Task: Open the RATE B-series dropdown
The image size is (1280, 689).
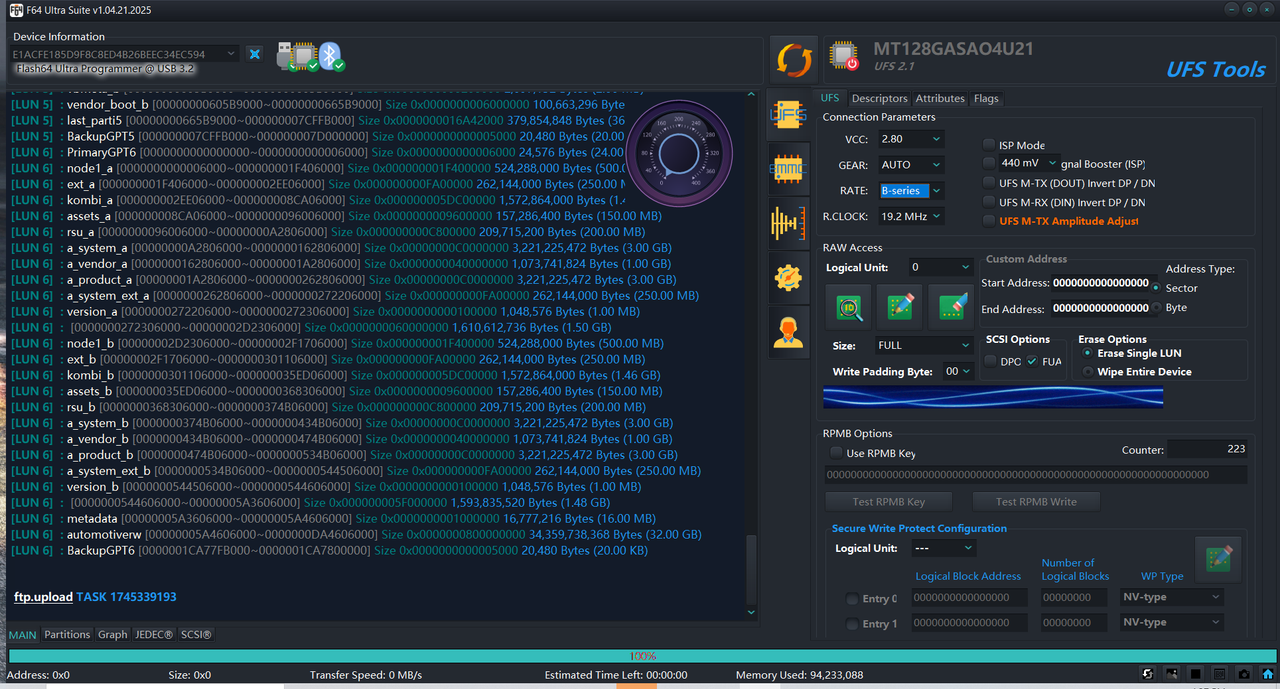Action: tap(910, 191)
